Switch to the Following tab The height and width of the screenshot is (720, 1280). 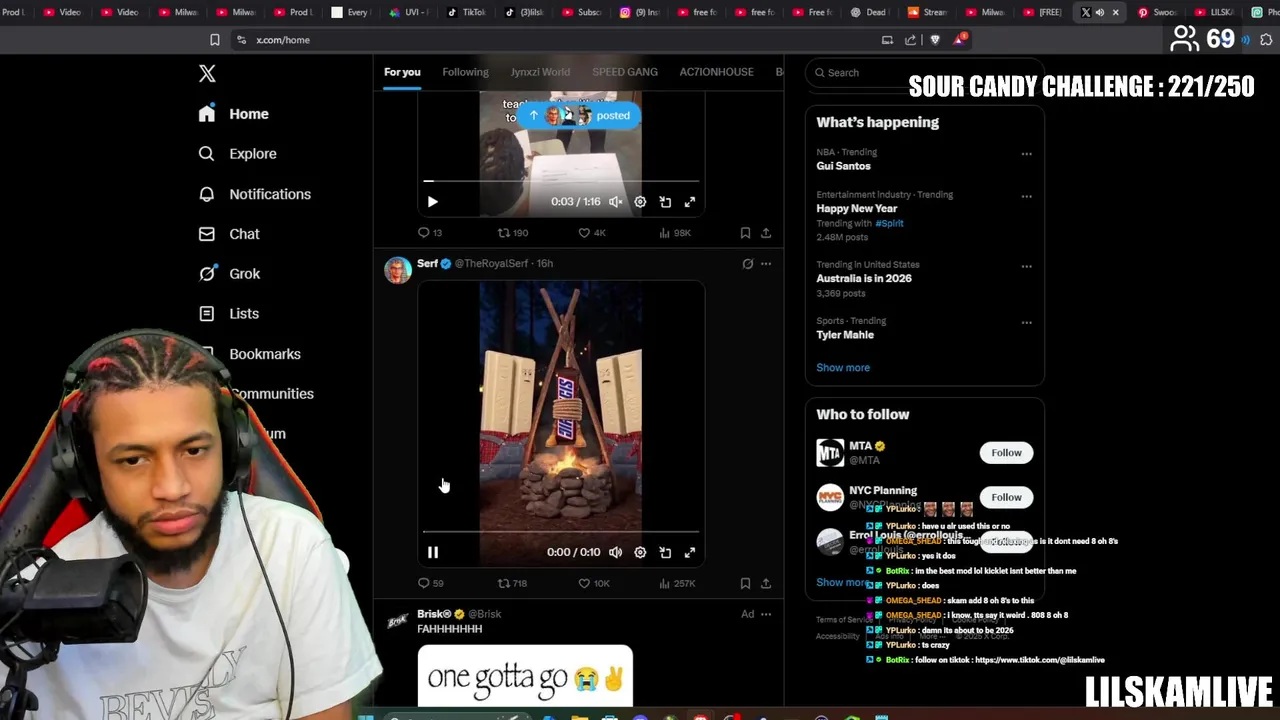[x=465, y=72]
